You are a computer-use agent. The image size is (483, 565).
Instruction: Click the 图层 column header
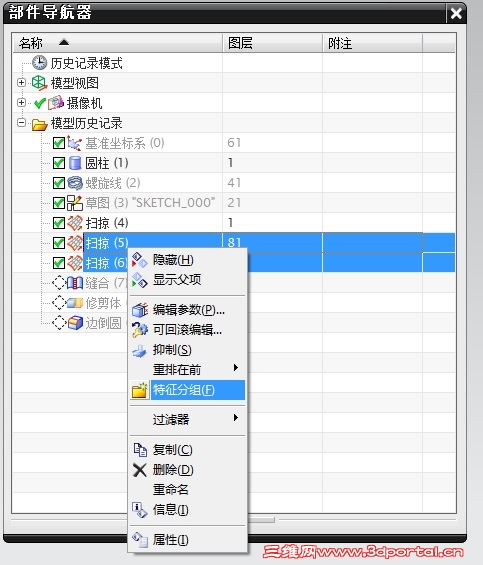click(272, 43)
